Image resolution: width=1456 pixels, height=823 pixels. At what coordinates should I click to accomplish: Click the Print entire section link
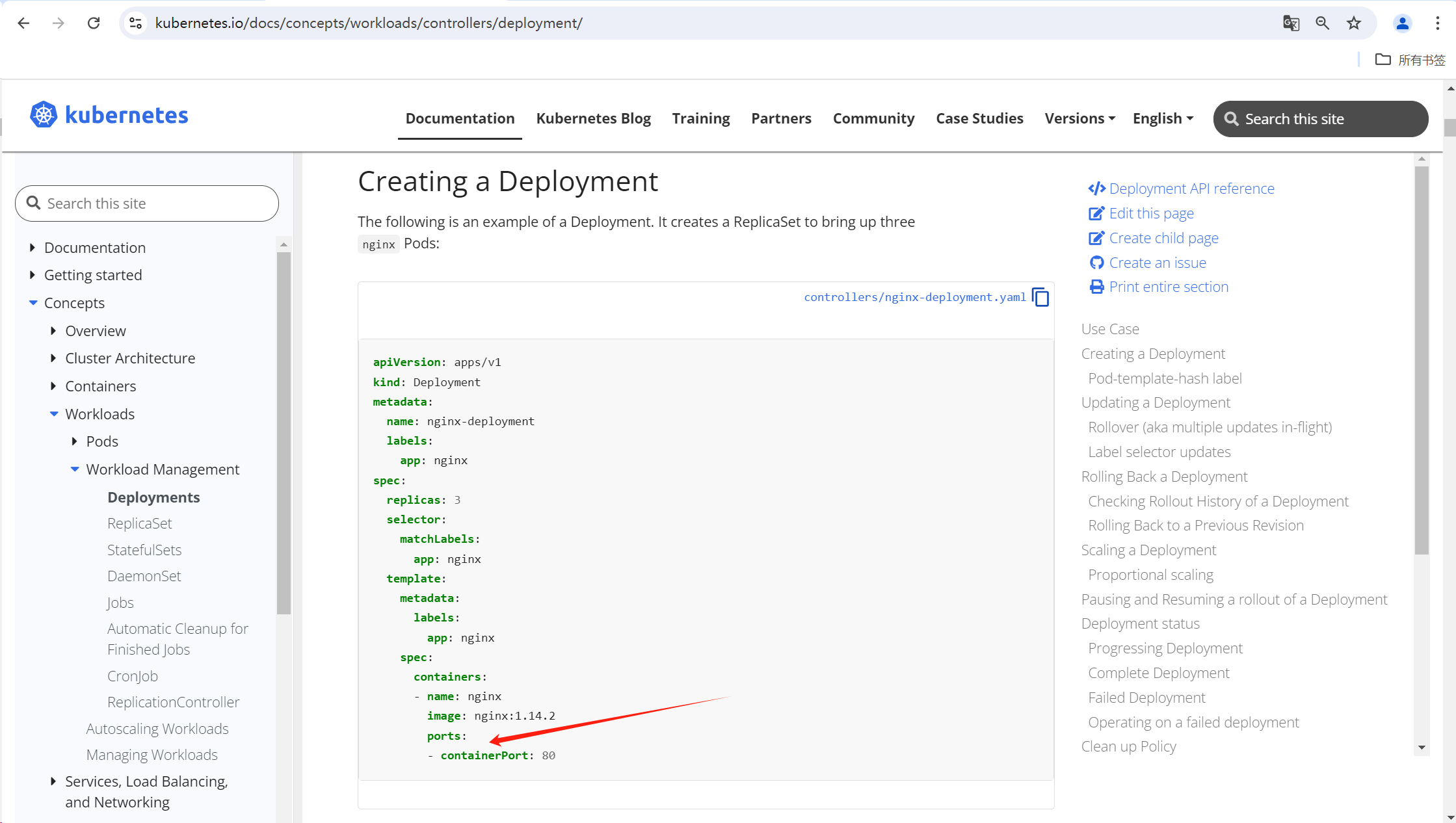[1169, 287]
